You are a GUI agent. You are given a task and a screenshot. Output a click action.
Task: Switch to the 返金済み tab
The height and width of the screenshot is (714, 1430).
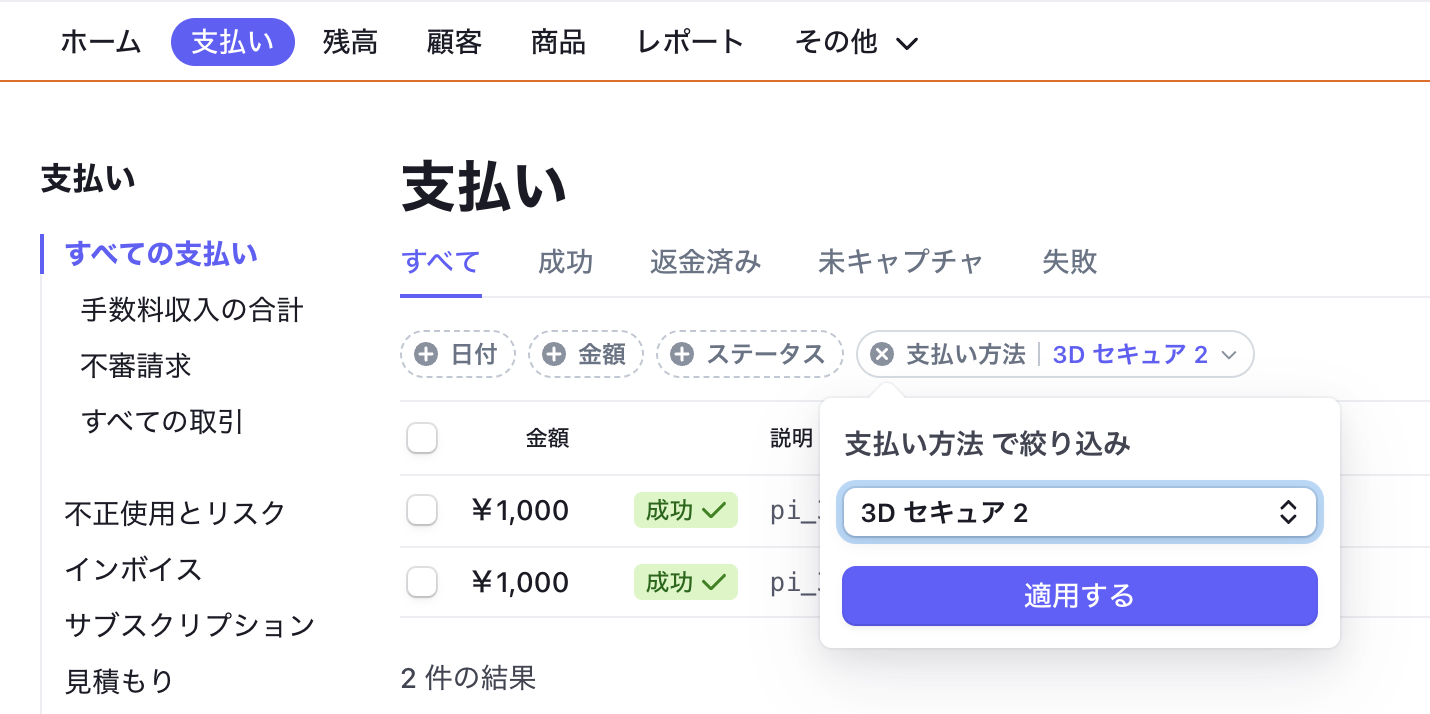coord(704,262)
